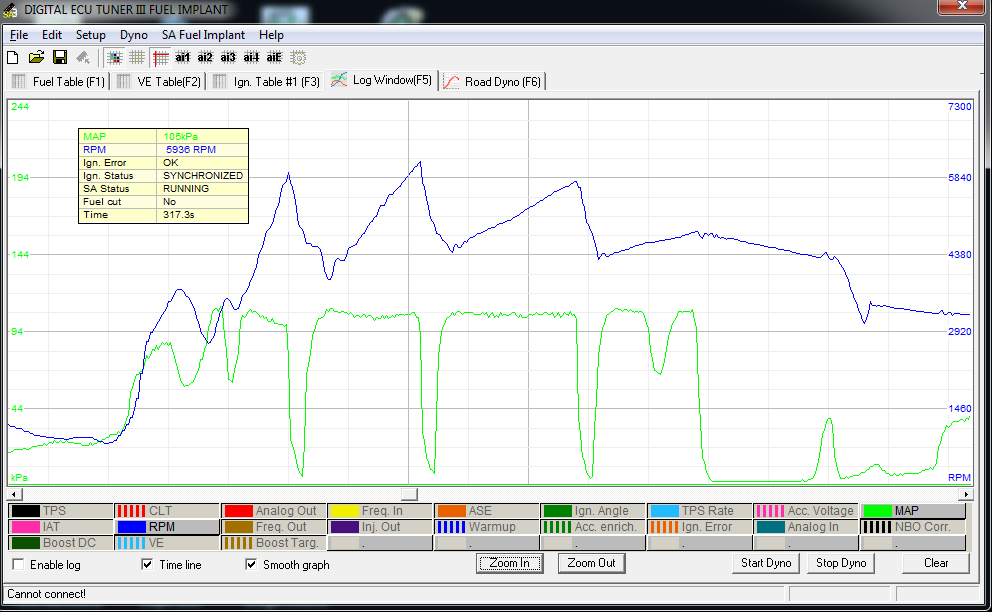Click the SYNCHRONIZED Ign. Status value
The width and height of the screenshot is (992, 612).
pos(203,175)
